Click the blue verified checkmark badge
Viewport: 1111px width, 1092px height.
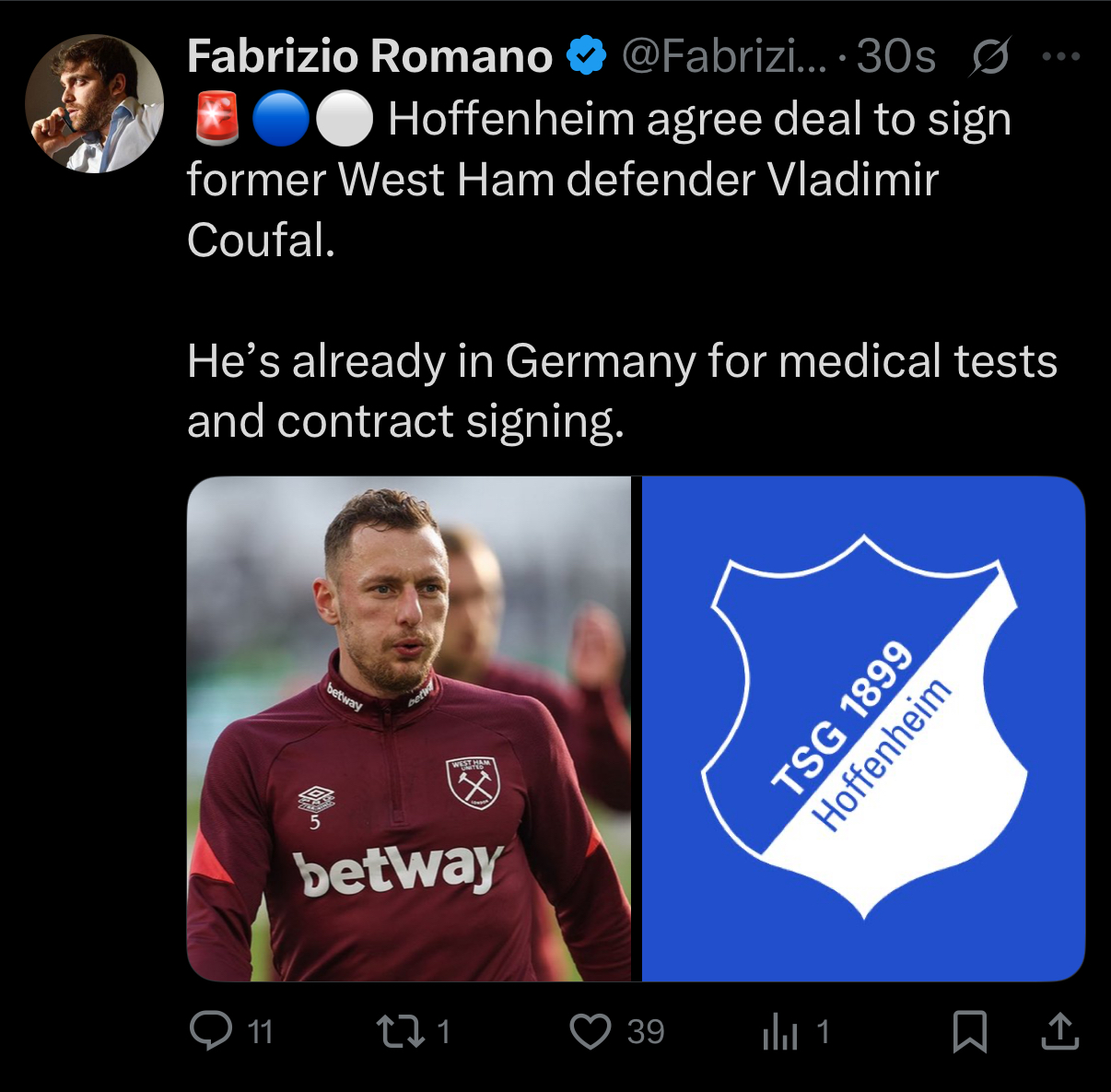click(586, 56)
